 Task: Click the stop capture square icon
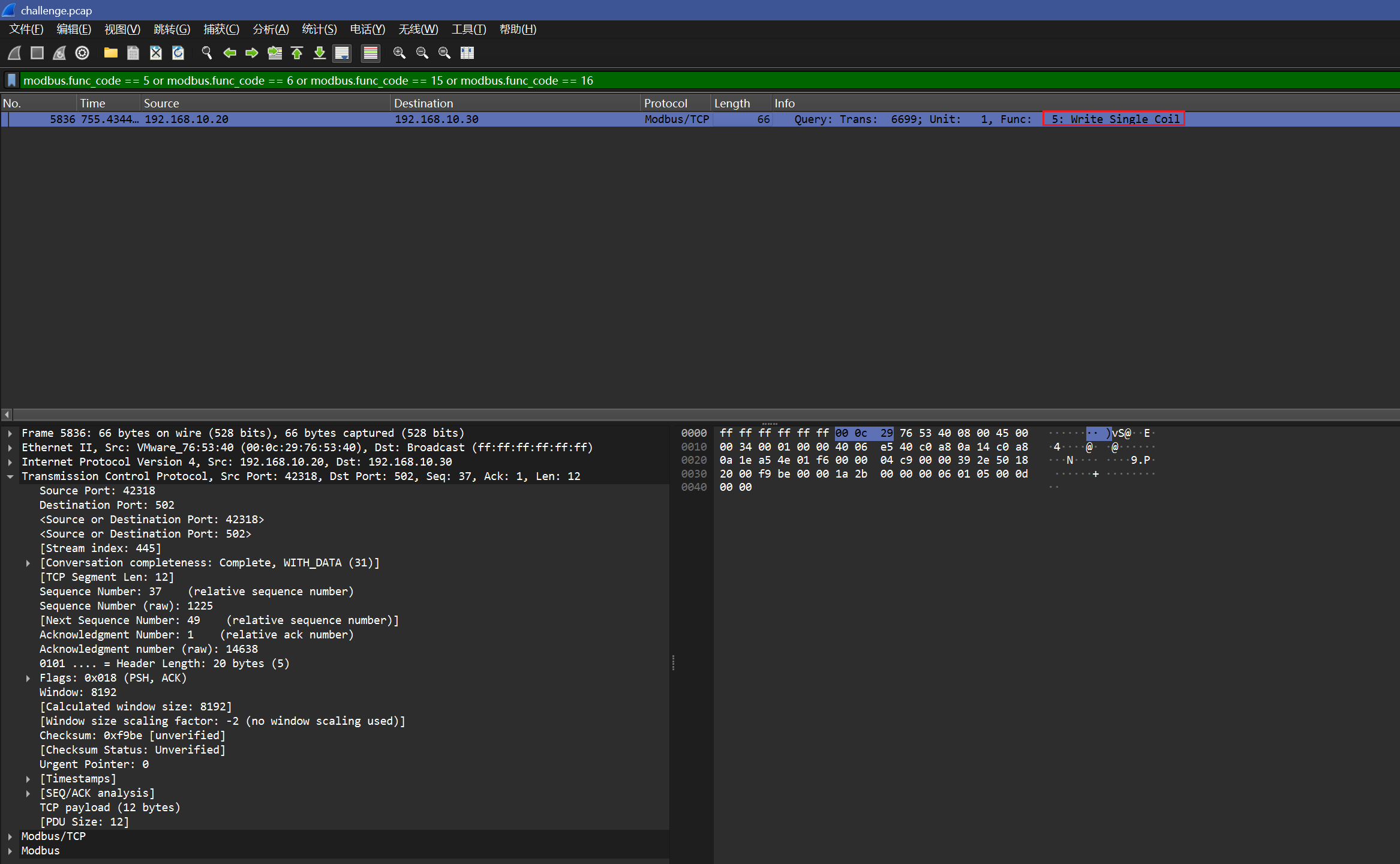[x=37, y=53]
